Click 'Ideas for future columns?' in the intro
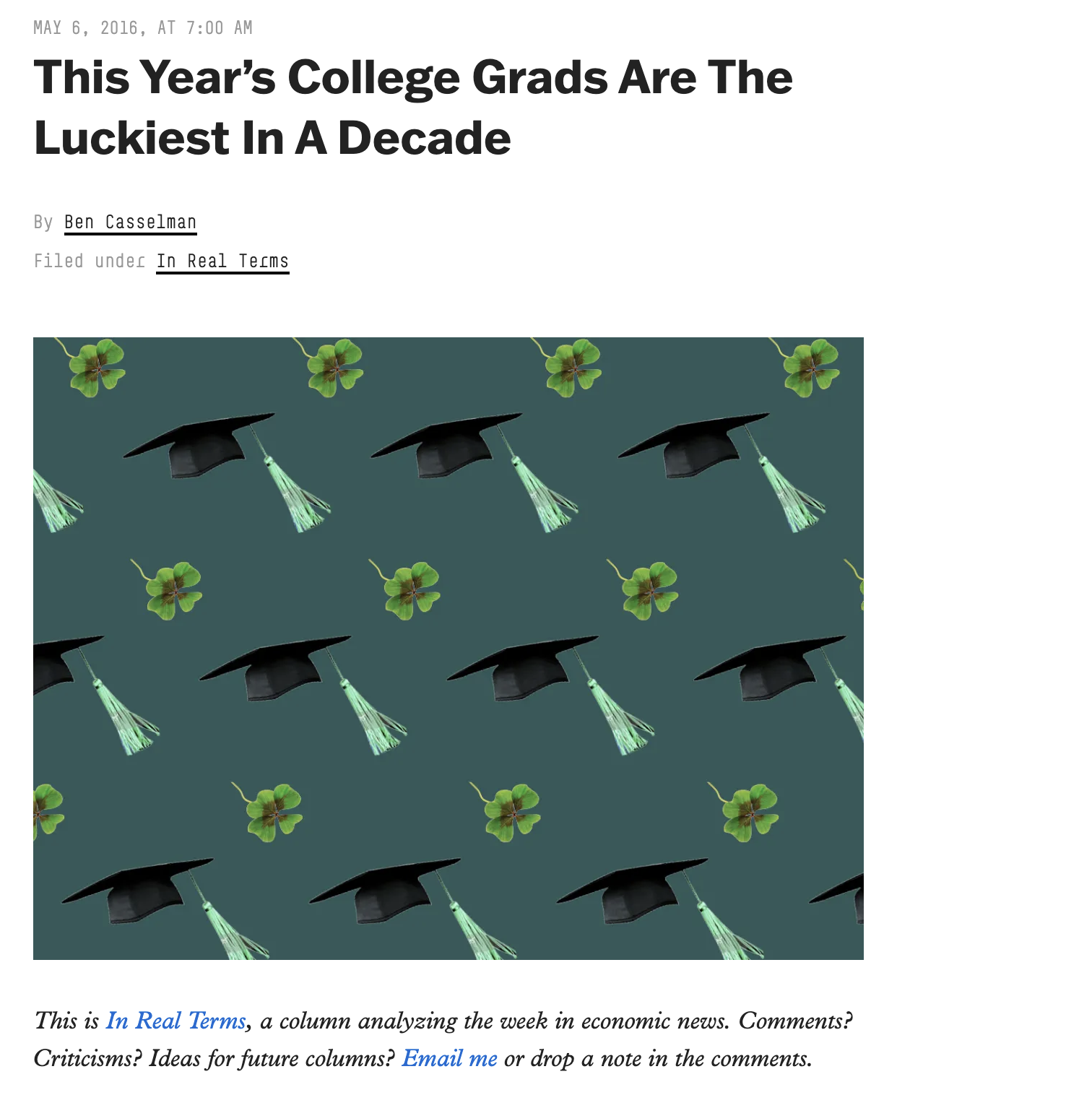The image size is (1092, 1095). pos(272,1058)
